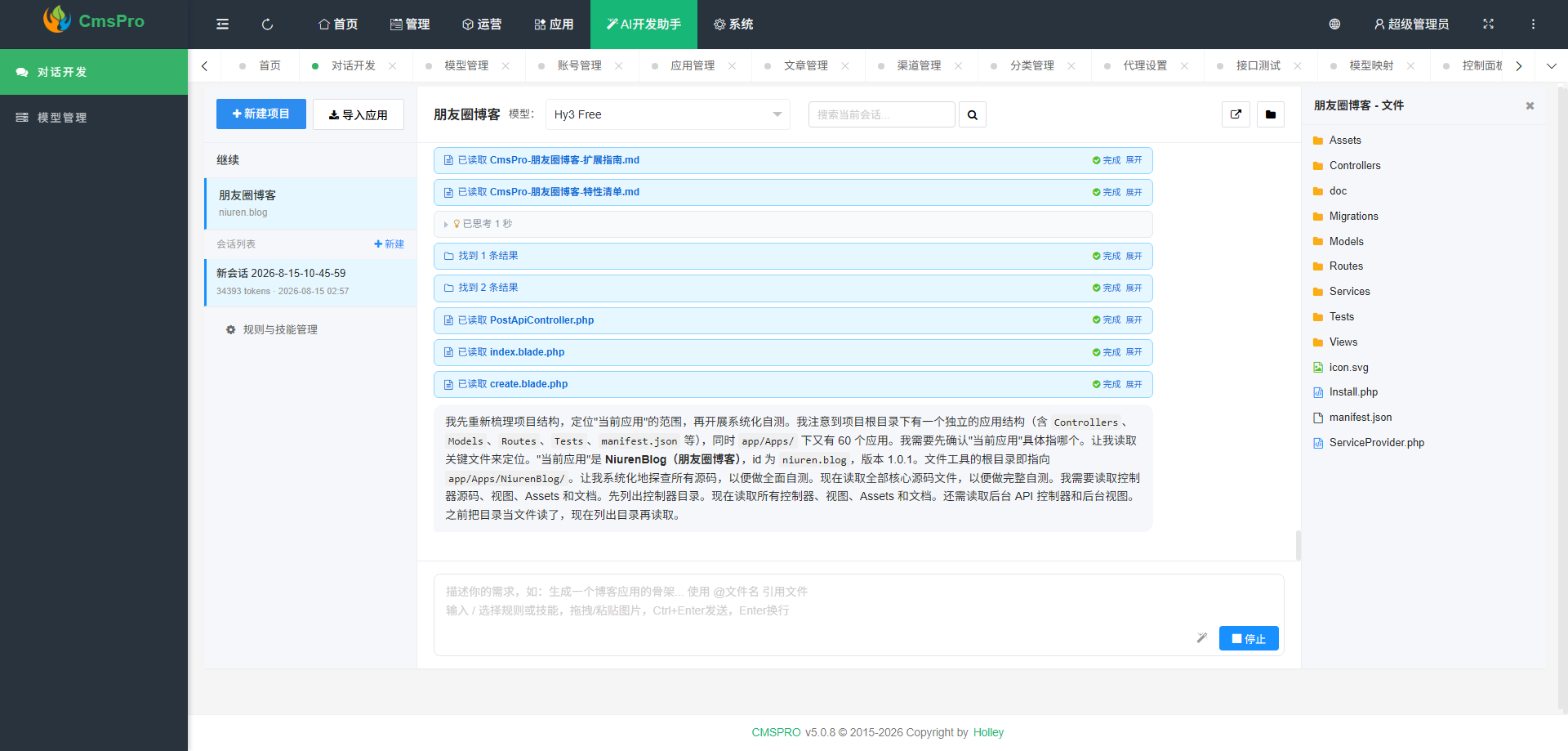The width and height of the screenshot is (1568, 751).
Task: Close the 朋友圈博客 files panel
Action: click(x=1530, y=105)
